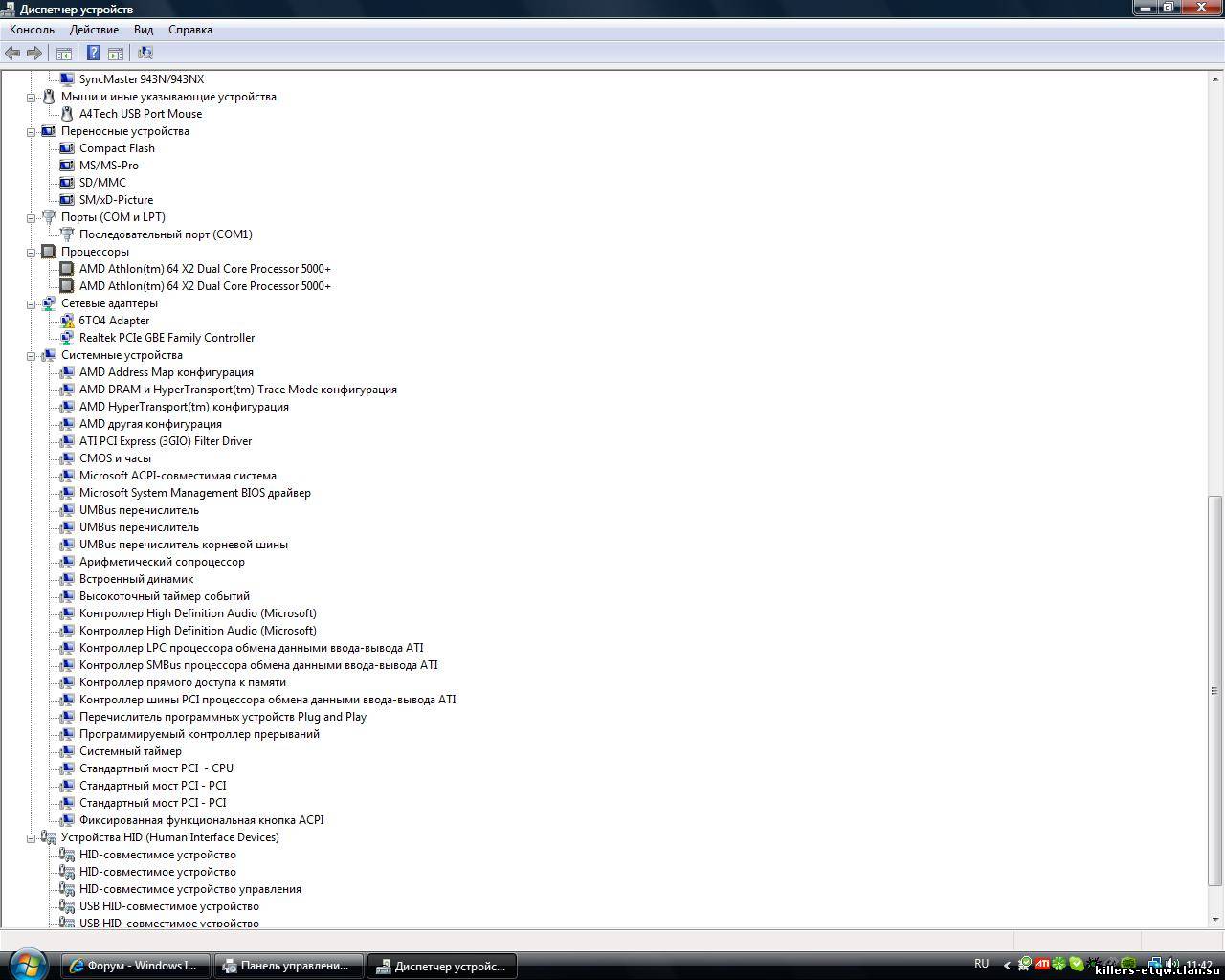
Task: Select AMD HyperTransport(tm) конфигурация
Action: click(184, 407)
